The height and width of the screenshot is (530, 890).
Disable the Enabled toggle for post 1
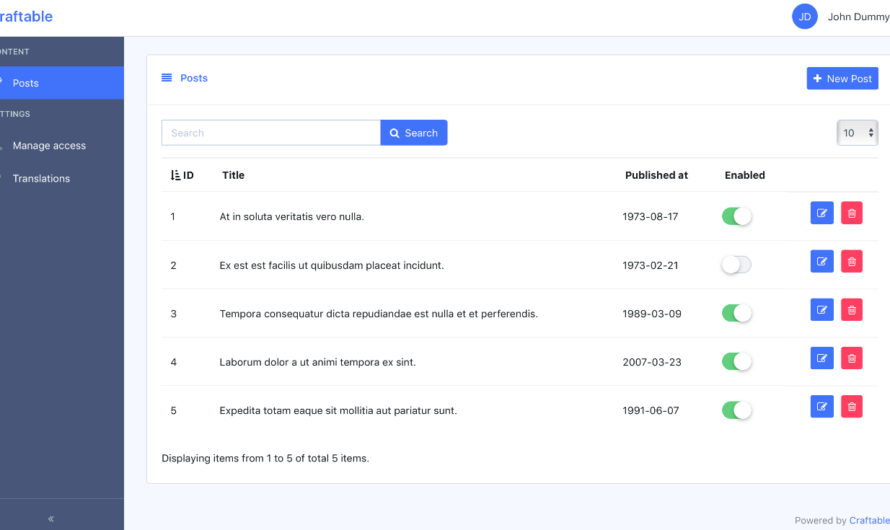pyautogui.click(x=736, y=216)
